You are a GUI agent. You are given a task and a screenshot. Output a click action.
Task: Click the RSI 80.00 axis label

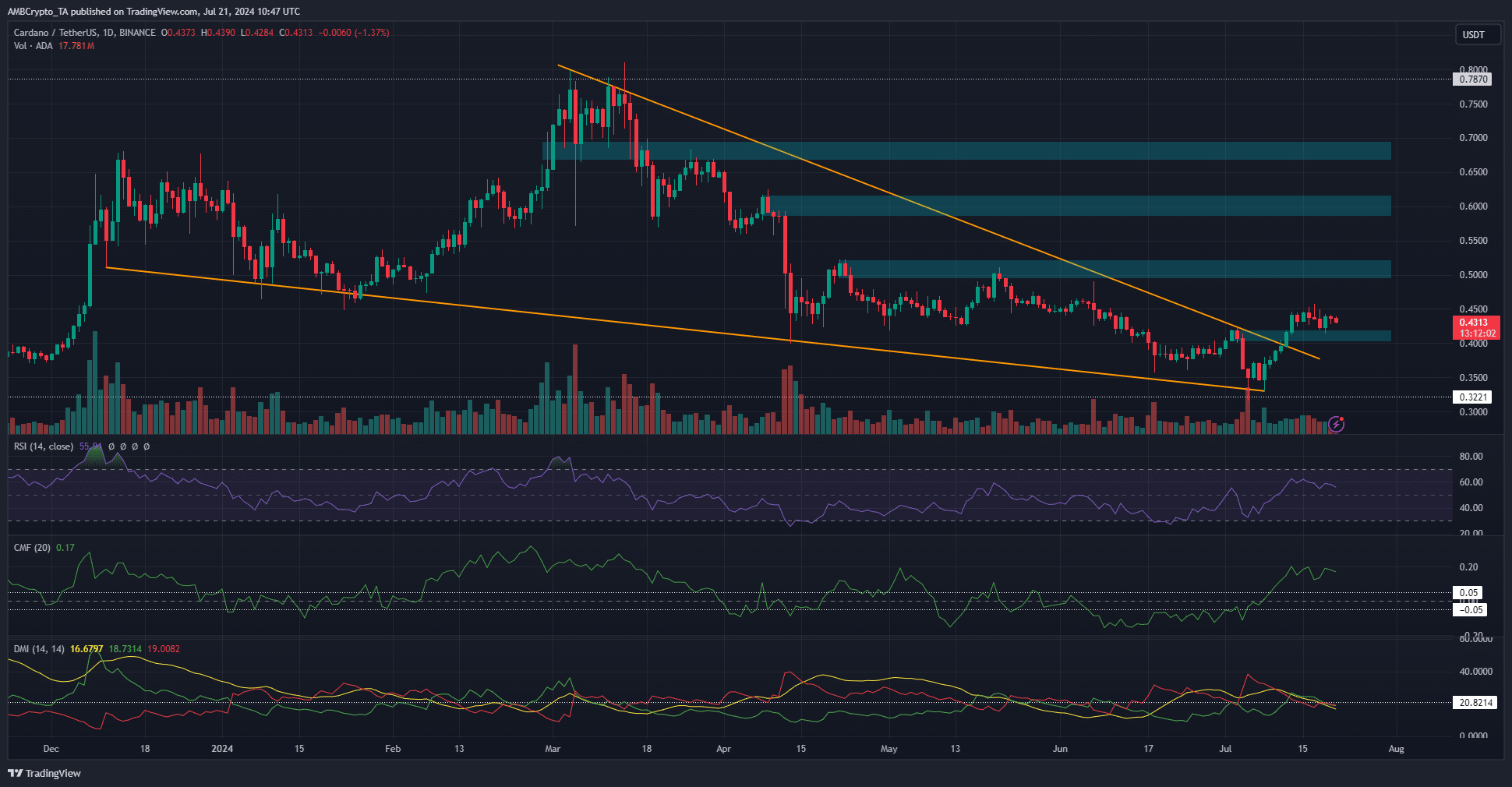tap(1471, 457)
